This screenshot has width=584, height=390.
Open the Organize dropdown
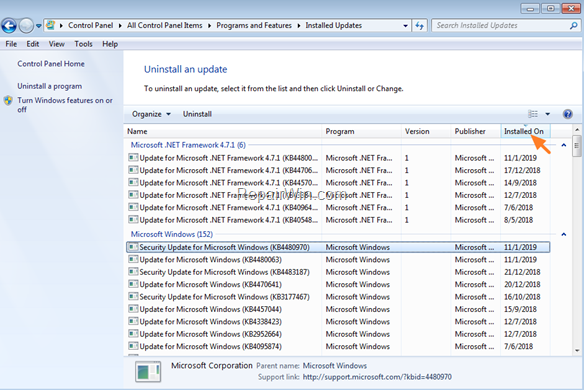[x=151, y=114]
